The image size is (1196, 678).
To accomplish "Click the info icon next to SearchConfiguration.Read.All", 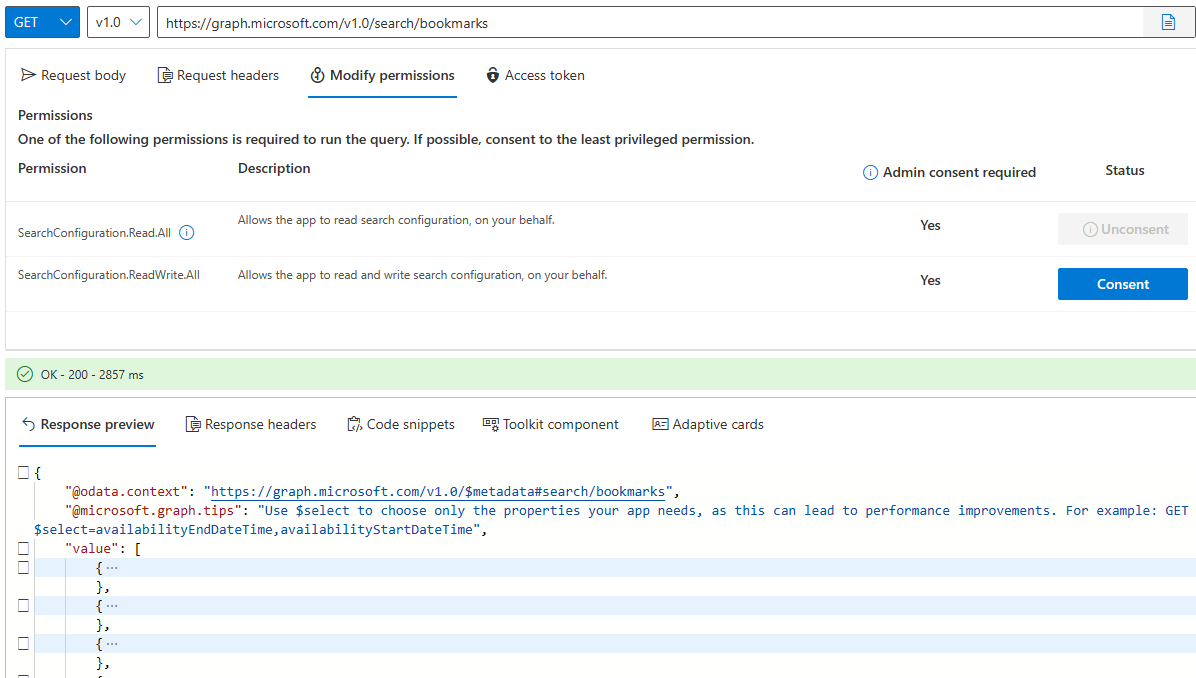I will 187,233.
